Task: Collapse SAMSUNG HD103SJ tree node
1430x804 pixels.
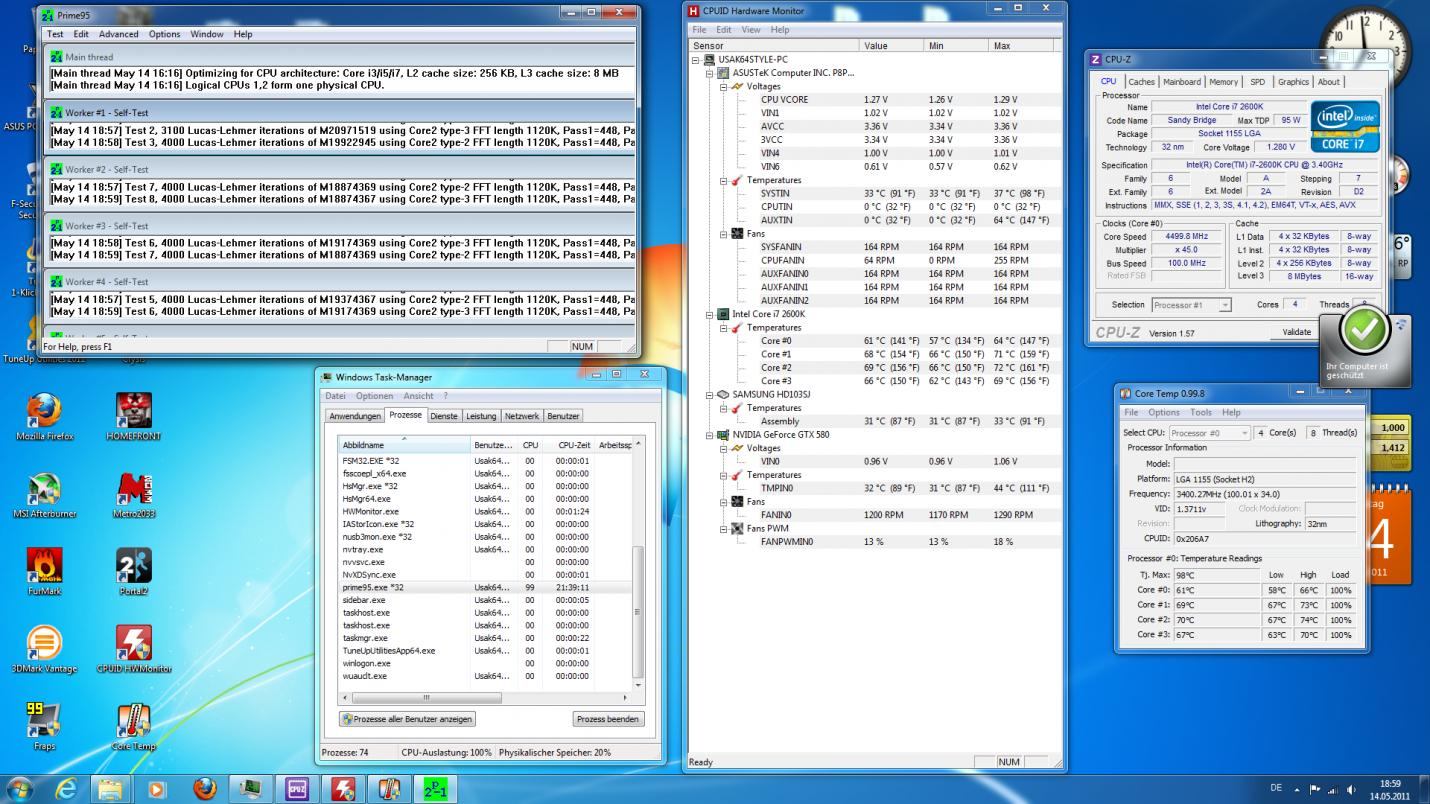Action: pos(711,395)
